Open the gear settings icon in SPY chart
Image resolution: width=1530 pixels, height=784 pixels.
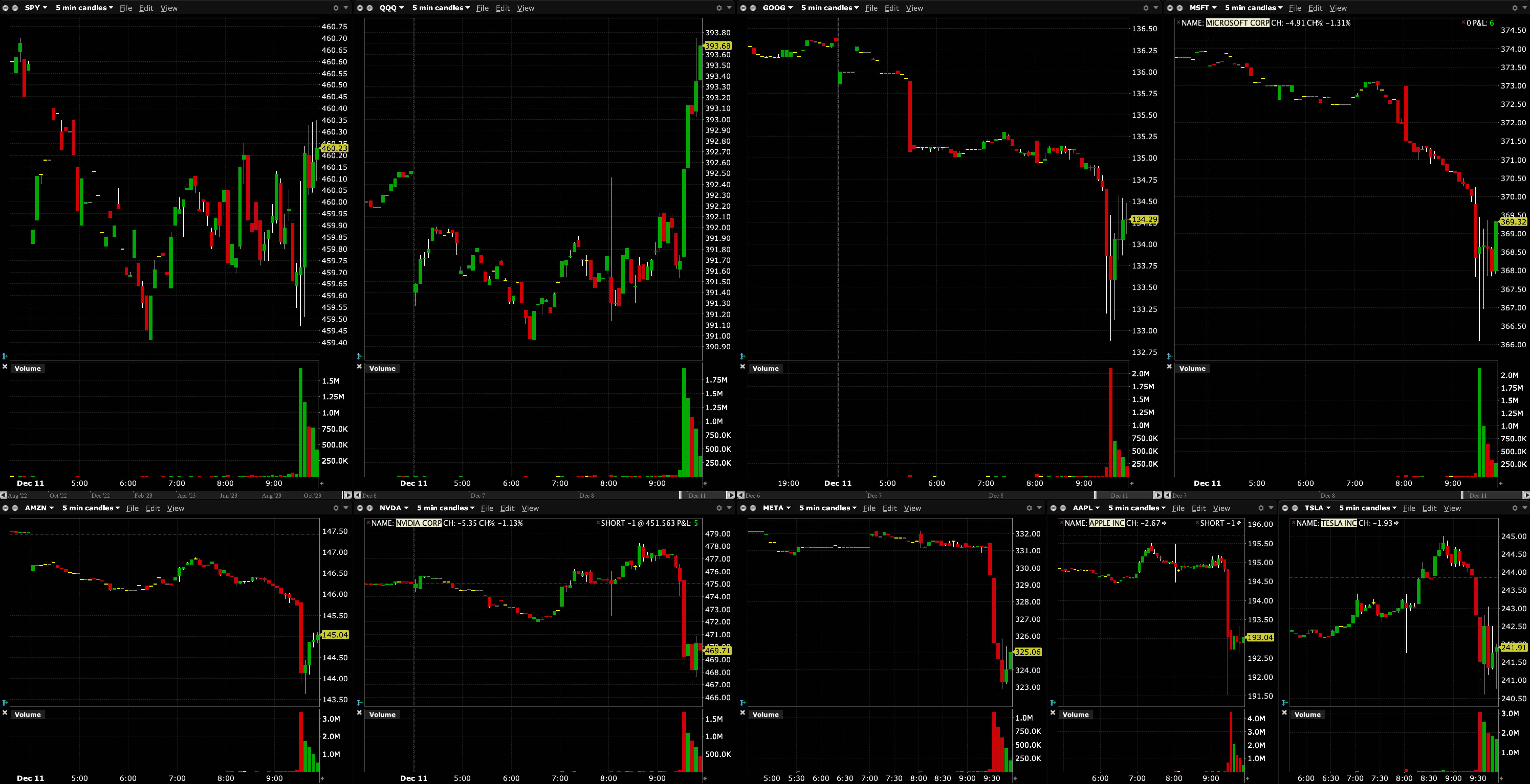336,8
